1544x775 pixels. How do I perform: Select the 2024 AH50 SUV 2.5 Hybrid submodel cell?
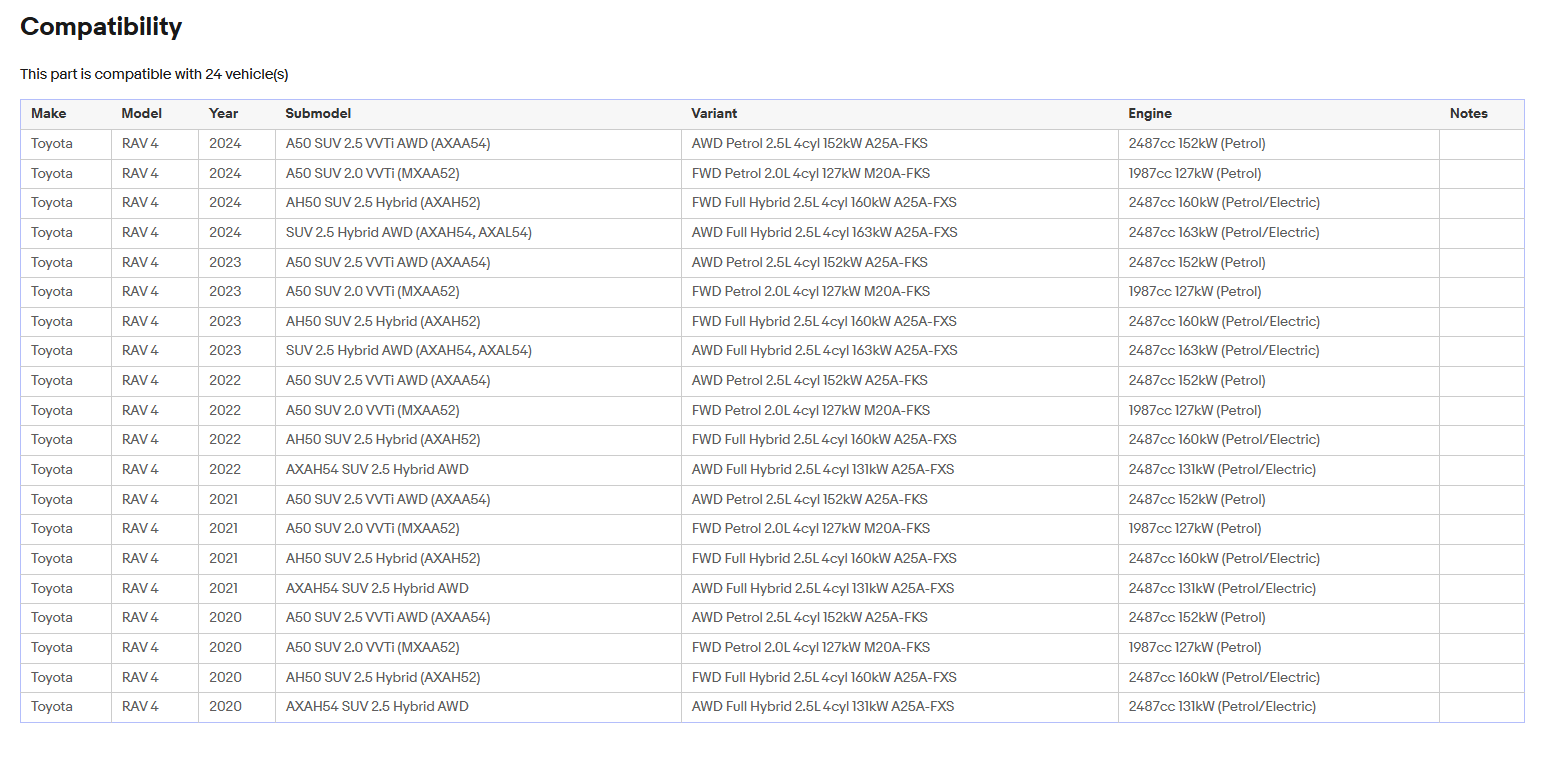(x=478, y=203)
